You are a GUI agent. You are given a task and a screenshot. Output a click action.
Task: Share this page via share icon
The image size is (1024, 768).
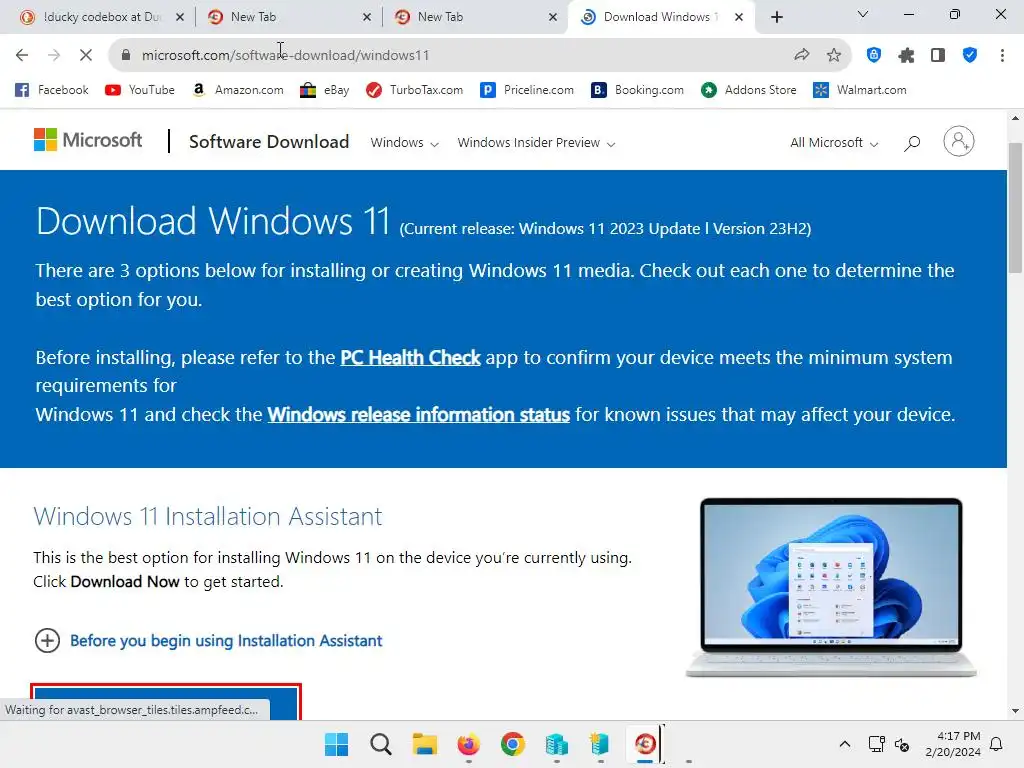coord(801,56)
